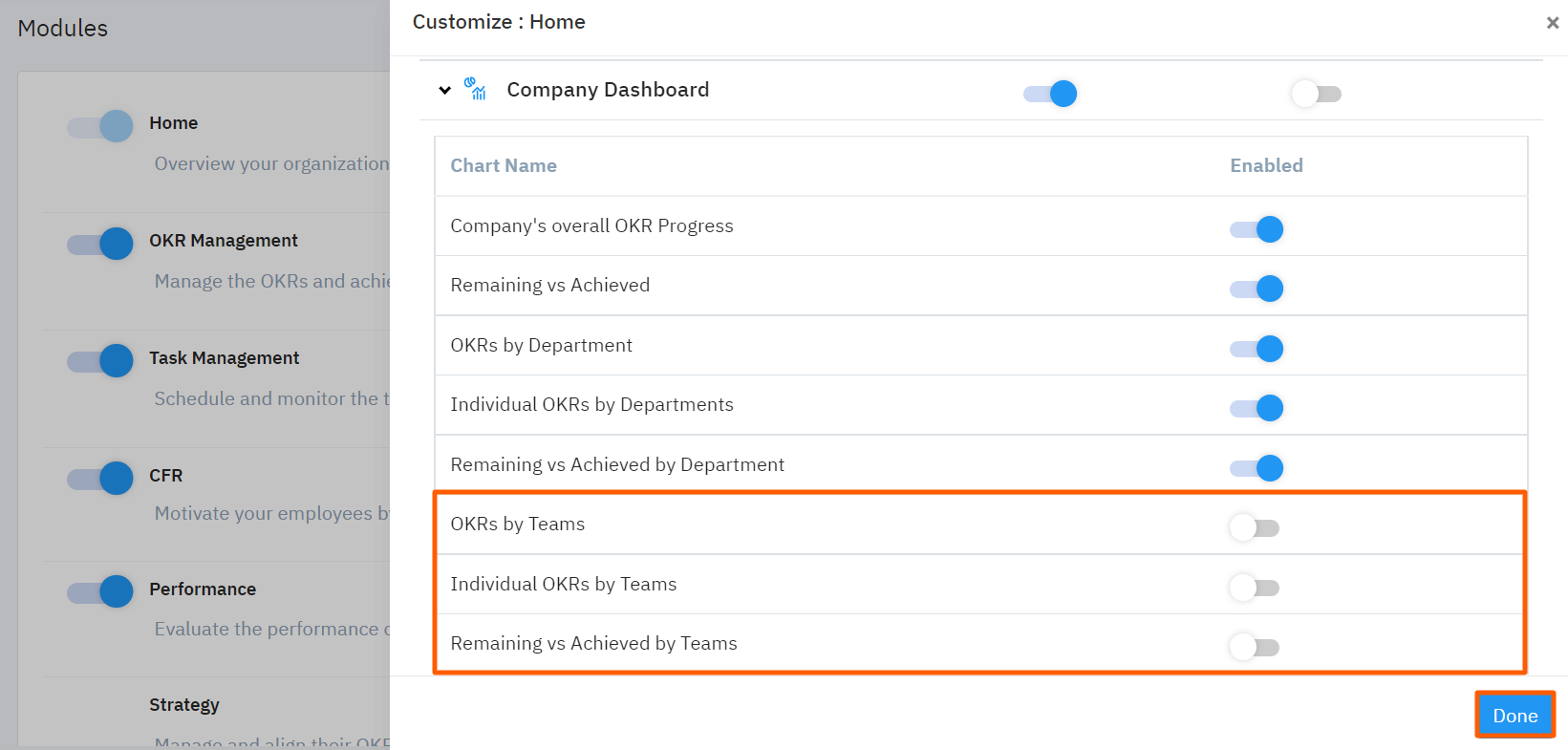Image resolution: width=1568 pixels, height=750 pixels.
Task: Toggle the CFR module switch
Action: (100, 478)
